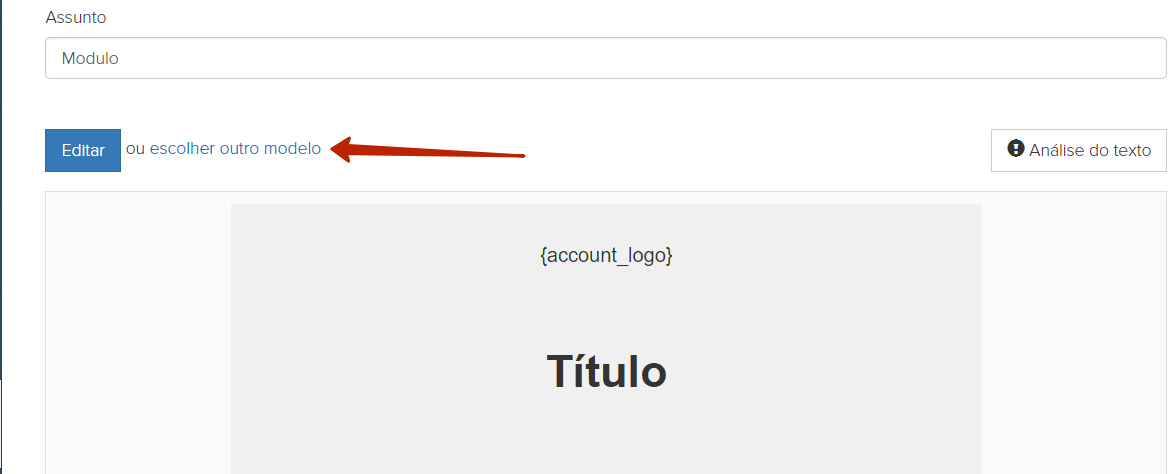Focus the Assunto input field containing Modulo
Image resolution: width=1170 pixels, height=474 pixels.
point(605,58)
